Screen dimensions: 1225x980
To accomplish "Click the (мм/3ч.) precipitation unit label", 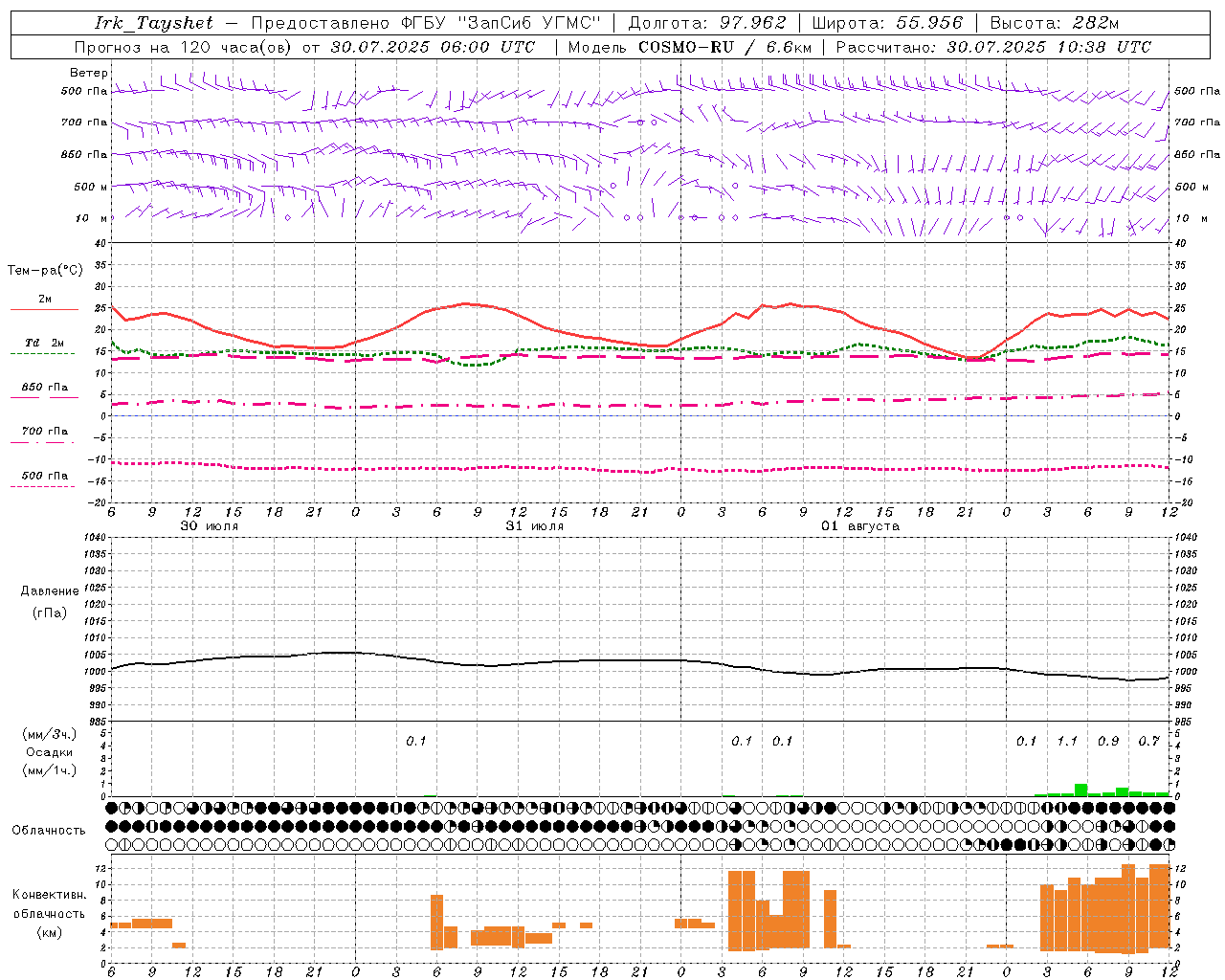I will 50,734.
